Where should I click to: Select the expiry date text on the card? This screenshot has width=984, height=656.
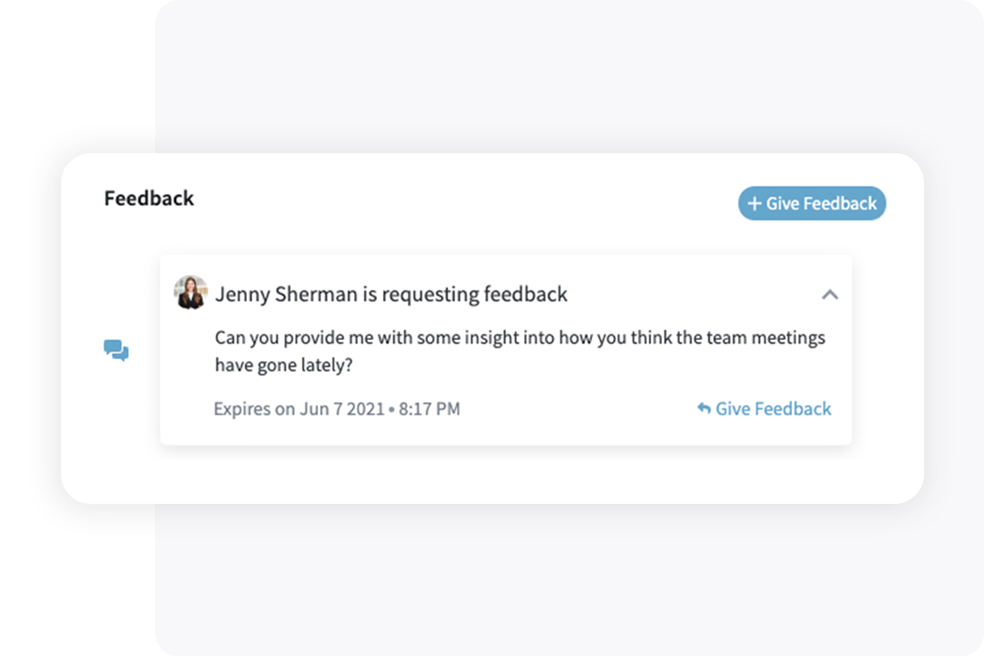coord(335,408)
